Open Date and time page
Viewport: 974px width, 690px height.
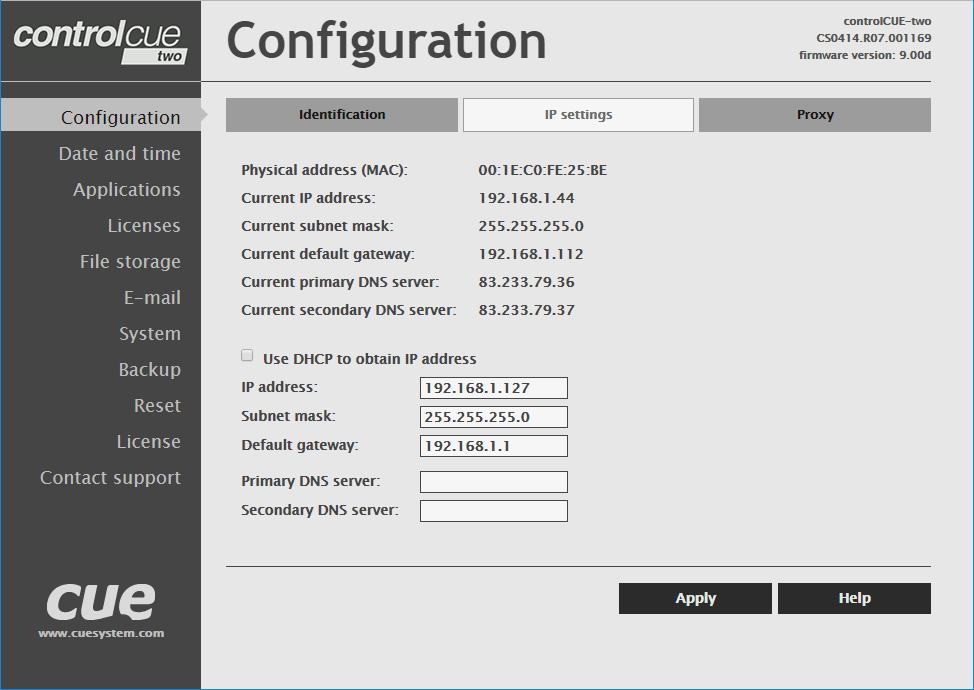(119, 153)
